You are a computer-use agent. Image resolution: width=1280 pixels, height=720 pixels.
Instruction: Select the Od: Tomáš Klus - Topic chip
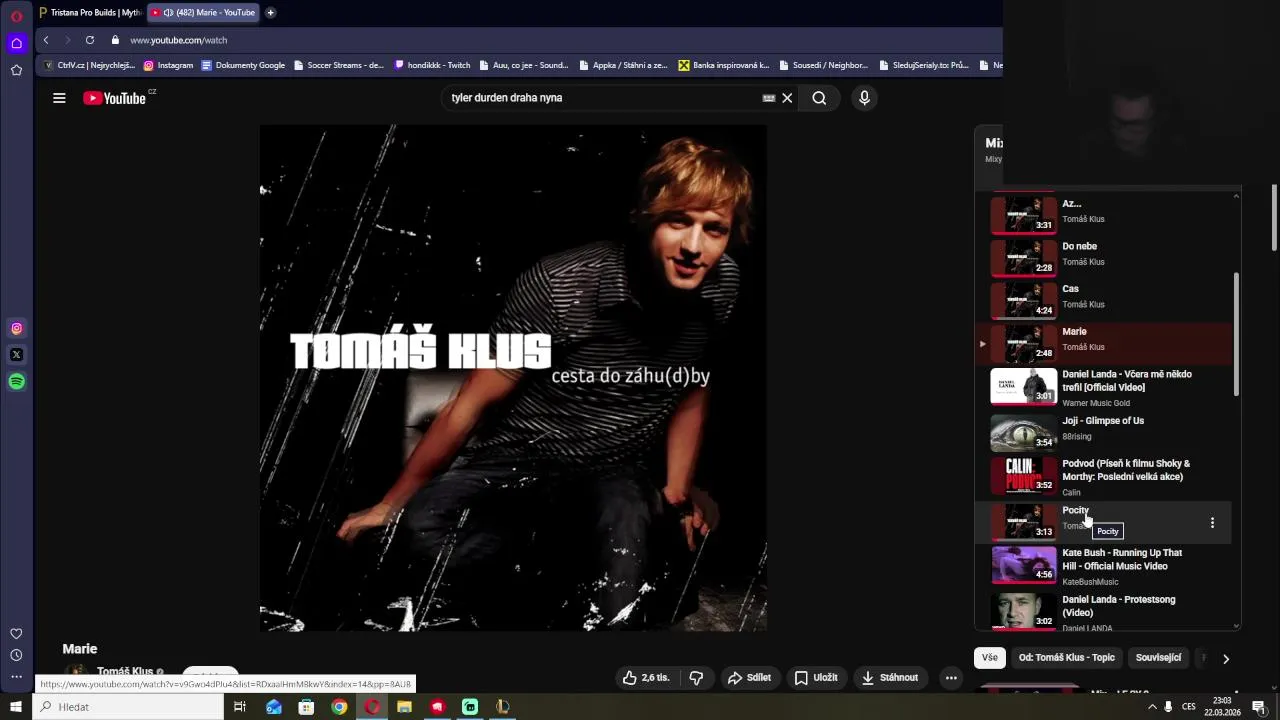pos(1066,658)
